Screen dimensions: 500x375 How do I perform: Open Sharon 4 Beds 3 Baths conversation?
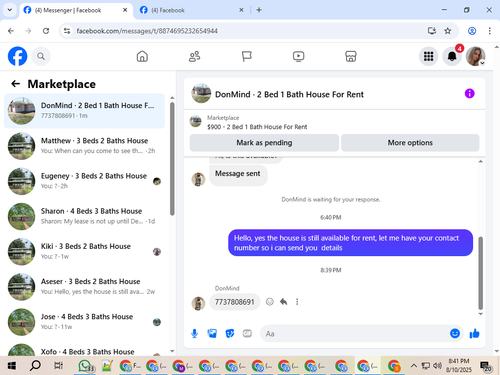click(84, 216)
